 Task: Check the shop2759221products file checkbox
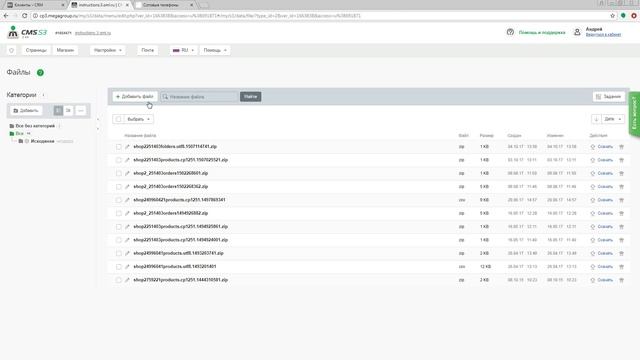click(118, 280)
